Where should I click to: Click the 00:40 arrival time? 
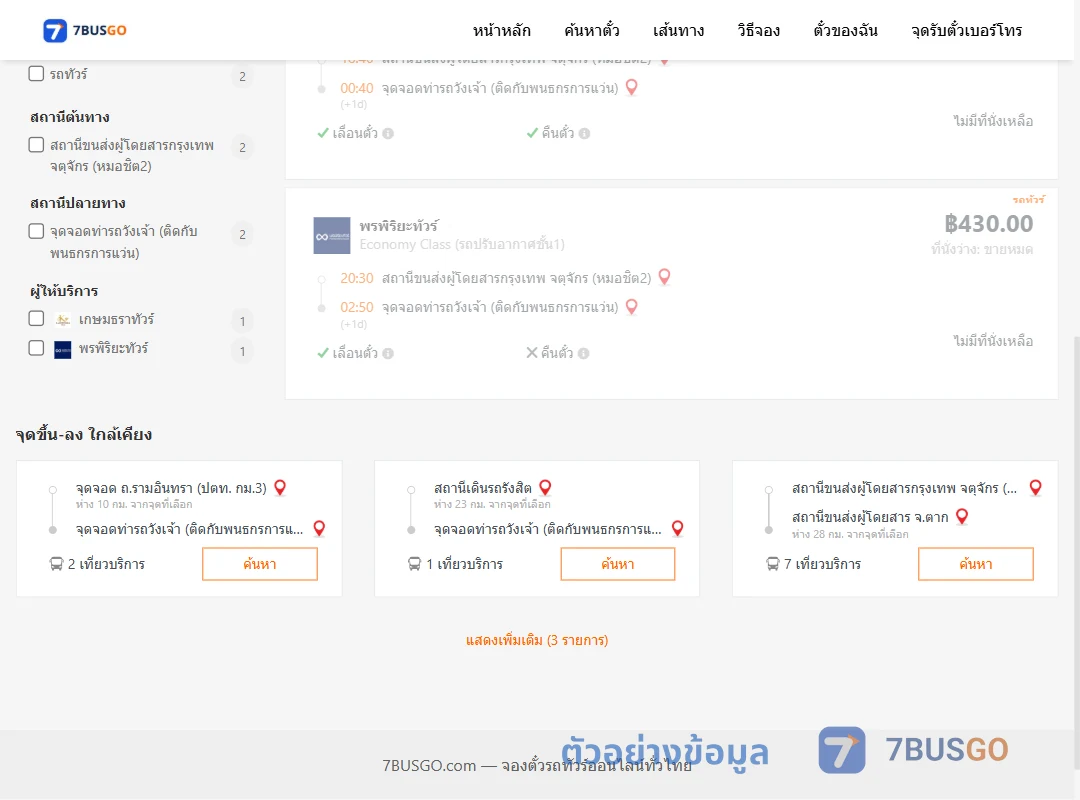pos(357,88)
